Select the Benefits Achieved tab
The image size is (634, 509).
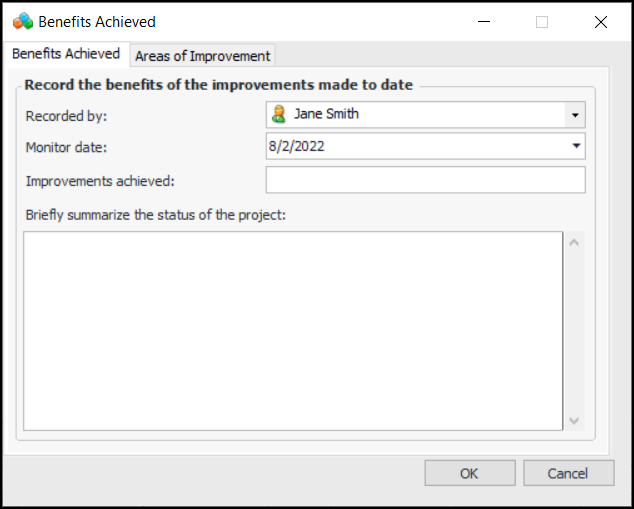66,54
